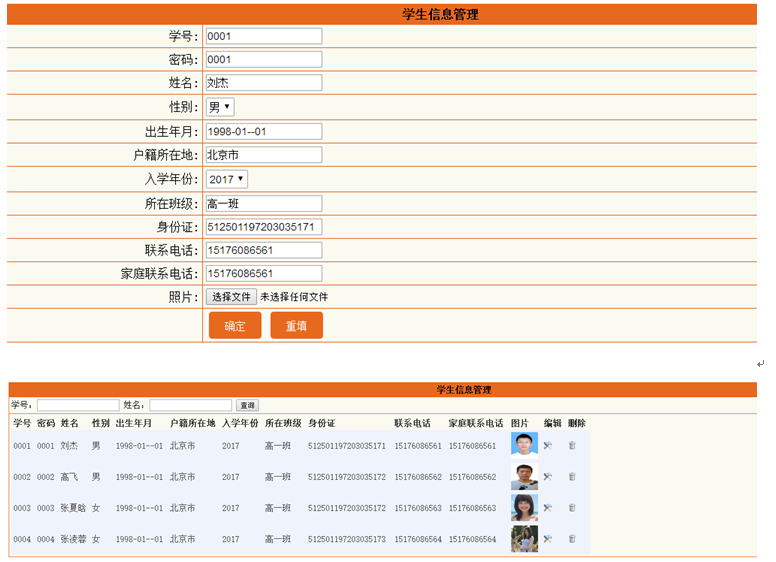Click the 出生年月 column header
Image resolution: width=776 pixels, height=562 pixels.
[x=134, y=423]
